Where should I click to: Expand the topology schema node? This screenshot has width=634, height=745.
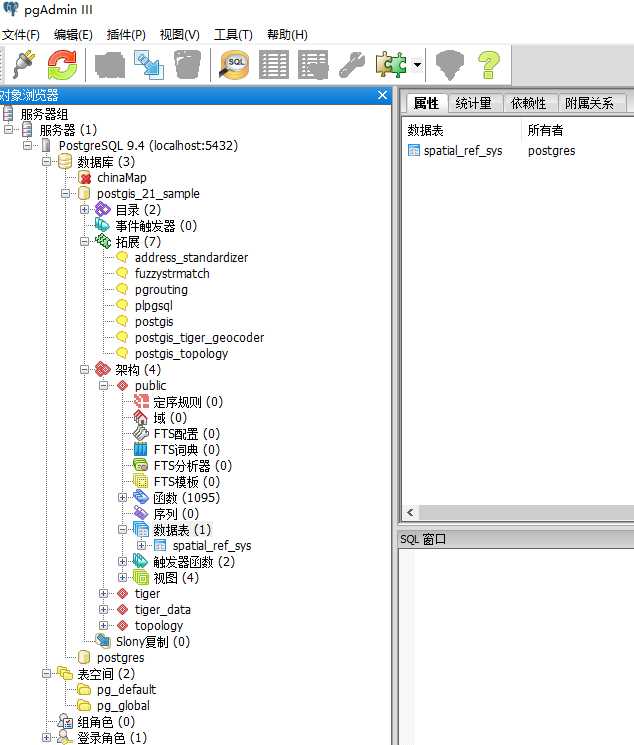click(x=104, y=625)
